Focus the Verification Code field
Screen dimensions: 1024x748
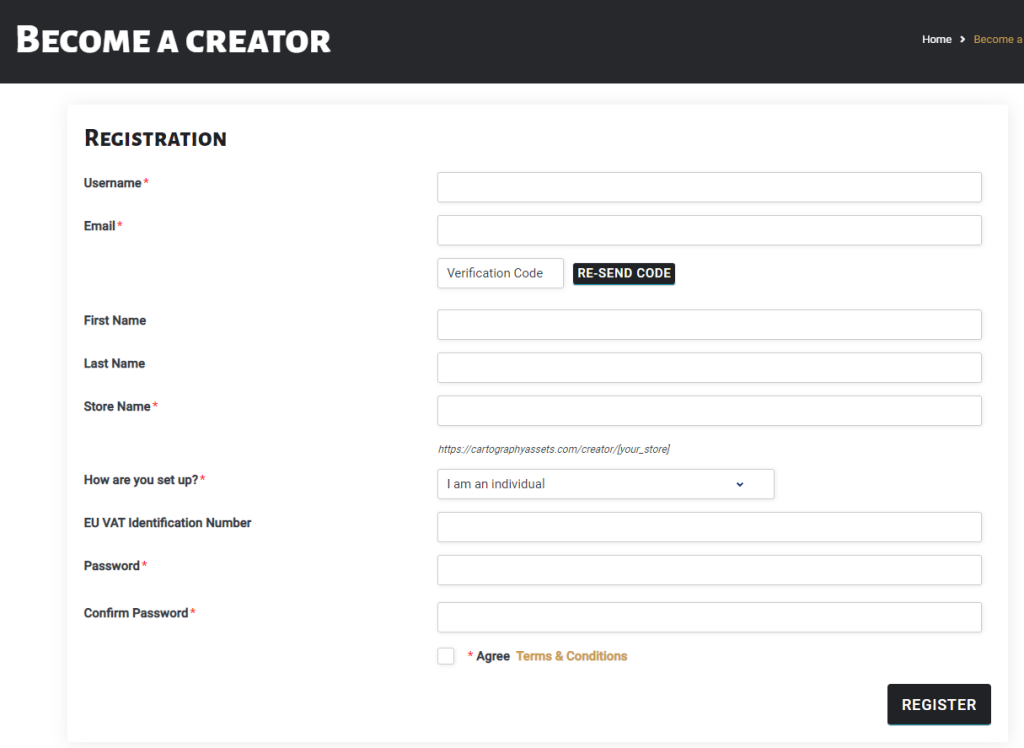coord(500,273)
